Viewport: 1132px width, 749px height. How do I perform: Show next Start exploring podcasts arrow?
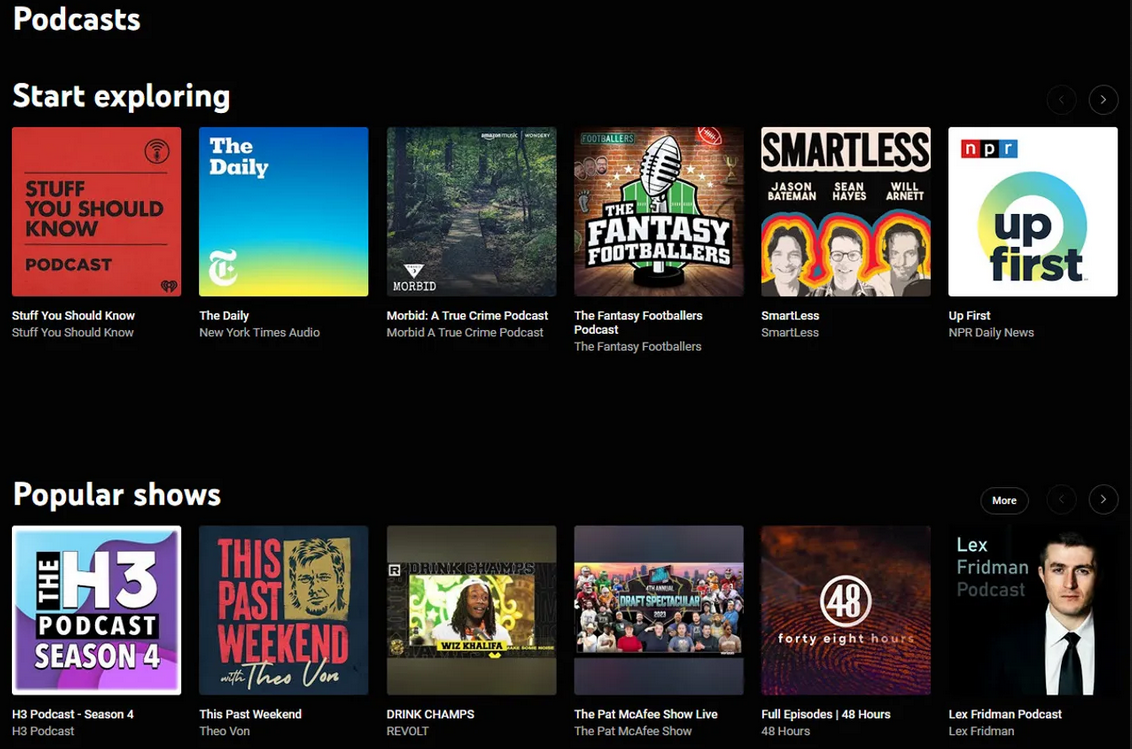pyautogui.click(x=1103, y=100)
